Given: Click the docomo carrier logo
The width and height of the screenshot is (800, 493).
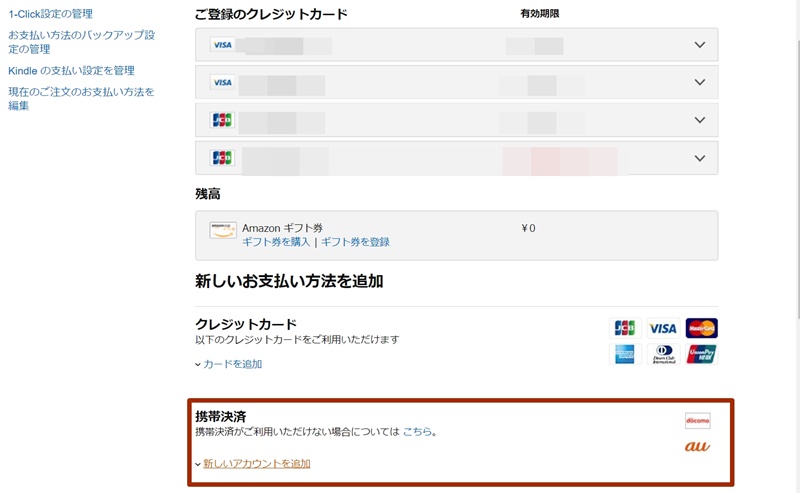Looking at the screenshot, I should click(697, 420).
